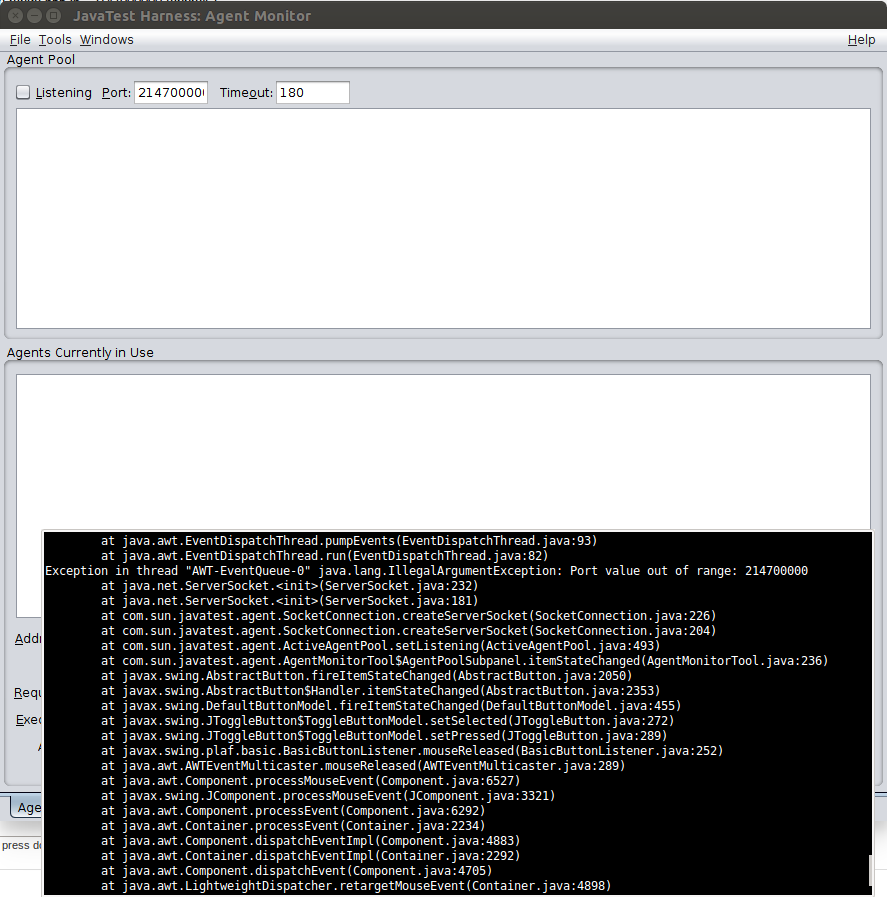Click the Agents Currently in Use list
Screen dimensions: 887x897
443,450
